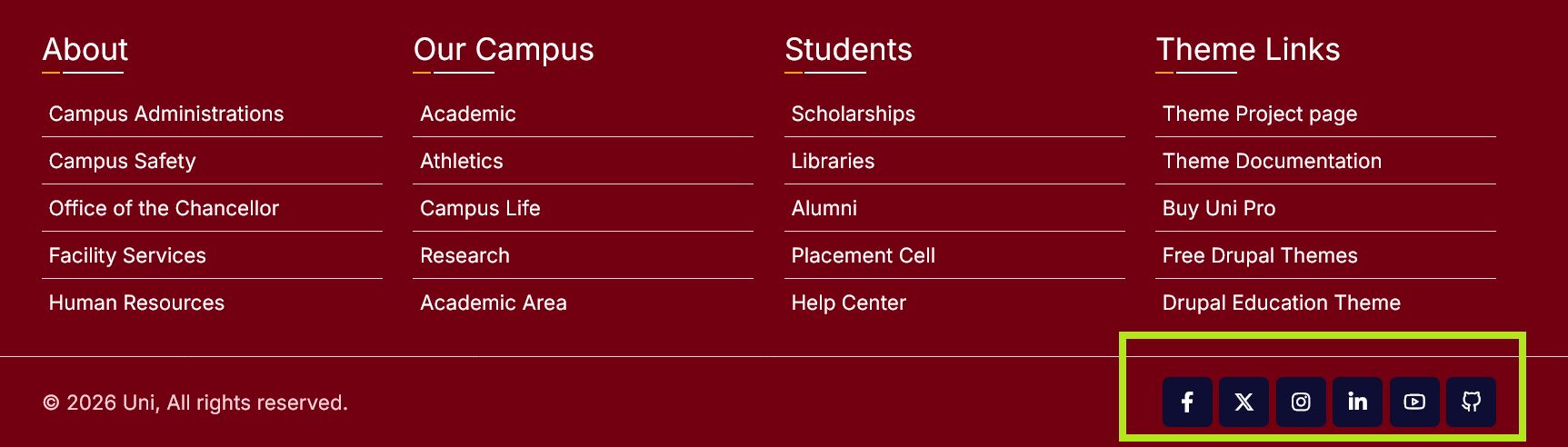Open the Facebook social icon
This screenshot has height=447, width=1568.
click(x=1187, y=402)
